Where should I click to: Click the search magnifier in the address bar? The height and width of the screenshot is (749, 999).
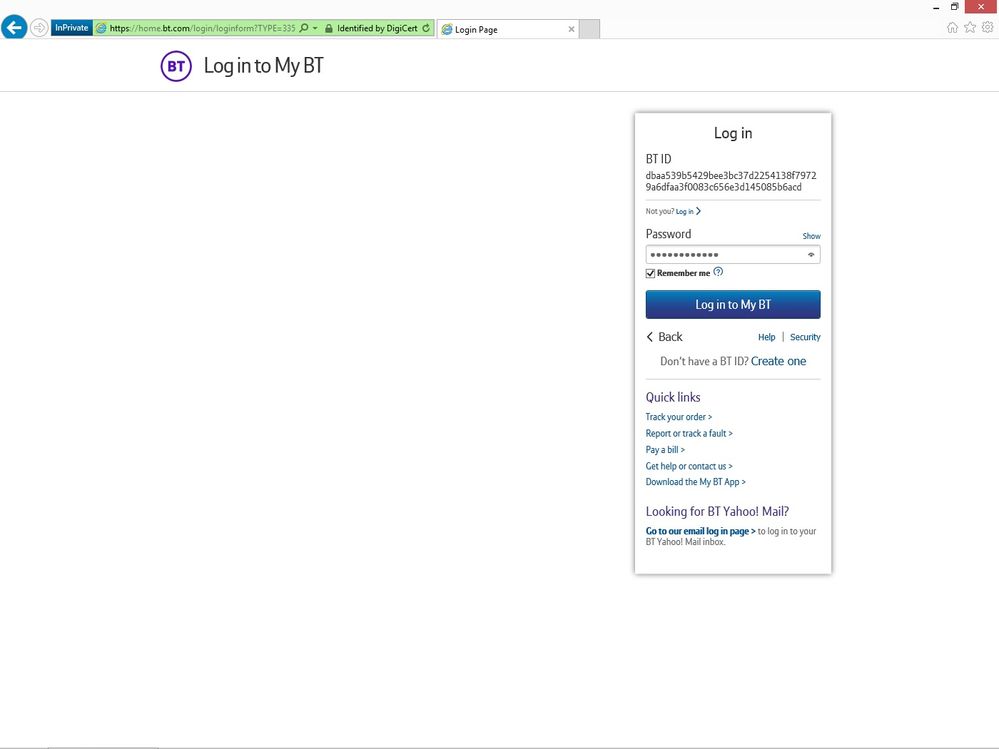coord(304,29)
